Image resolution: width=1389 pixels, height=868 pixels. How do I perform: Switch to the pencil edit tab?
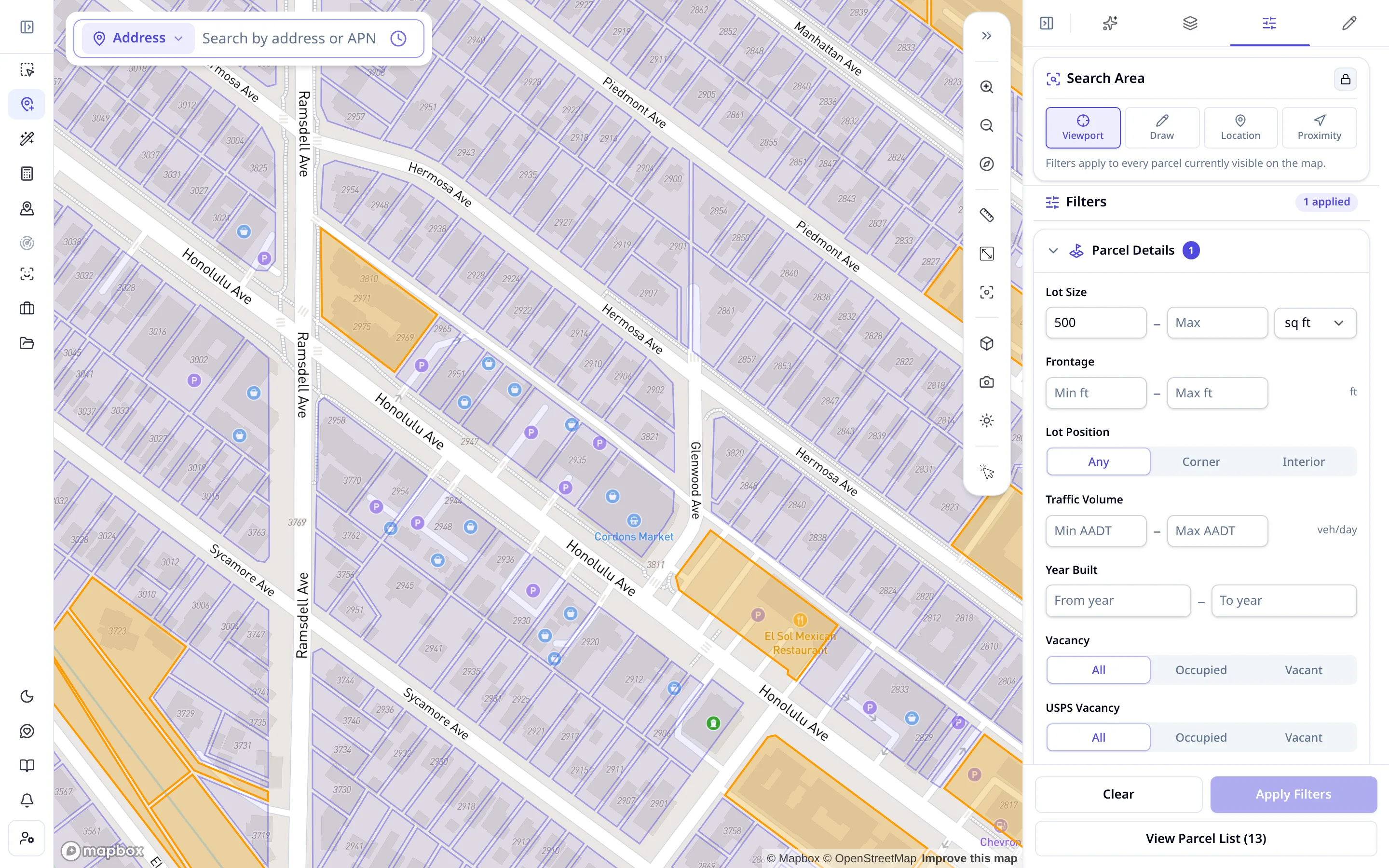(1349, 23)
